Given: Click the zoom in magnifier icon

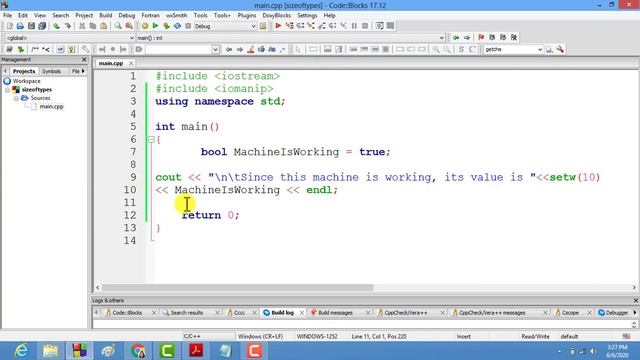Looking at the screenshot, I should point(436,49).
